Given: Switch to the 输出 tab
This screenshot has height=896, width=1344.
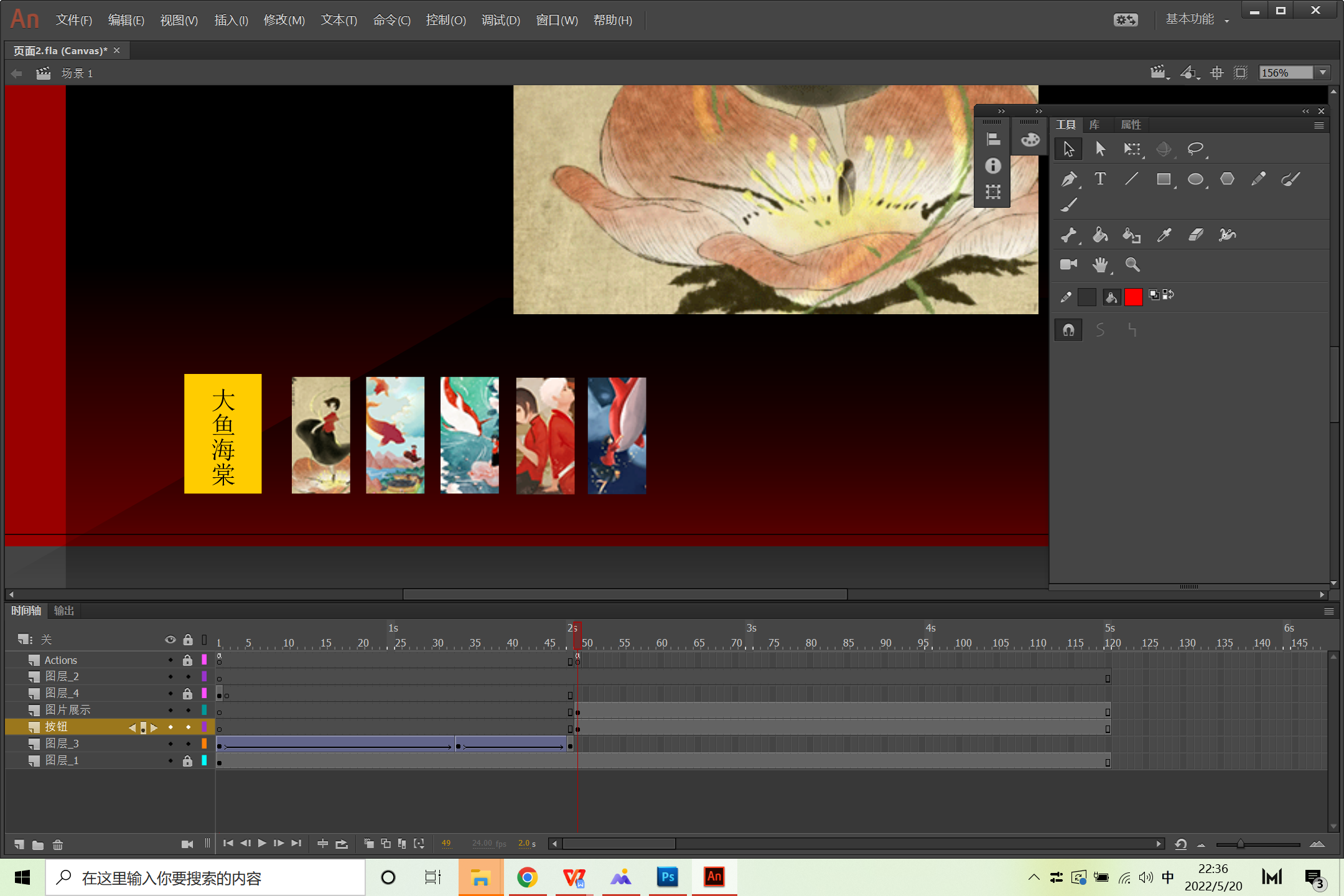Looking at the screenshot, I should coord(63,611).
